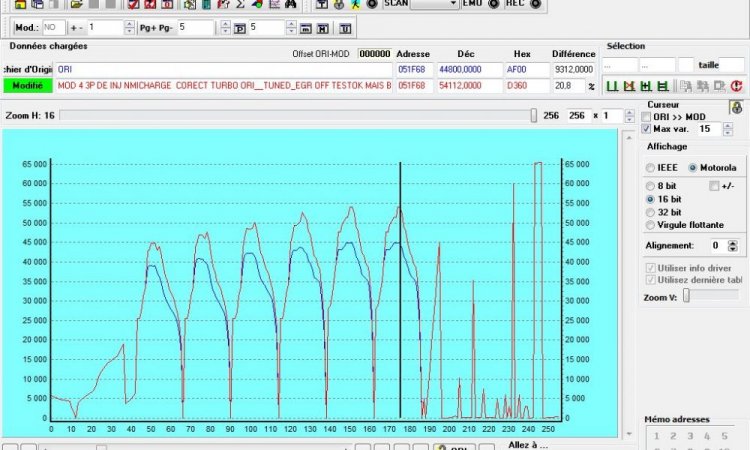Click the binoculars search icon
This screenshot has width=750, height=450.
tap(290, 4)
